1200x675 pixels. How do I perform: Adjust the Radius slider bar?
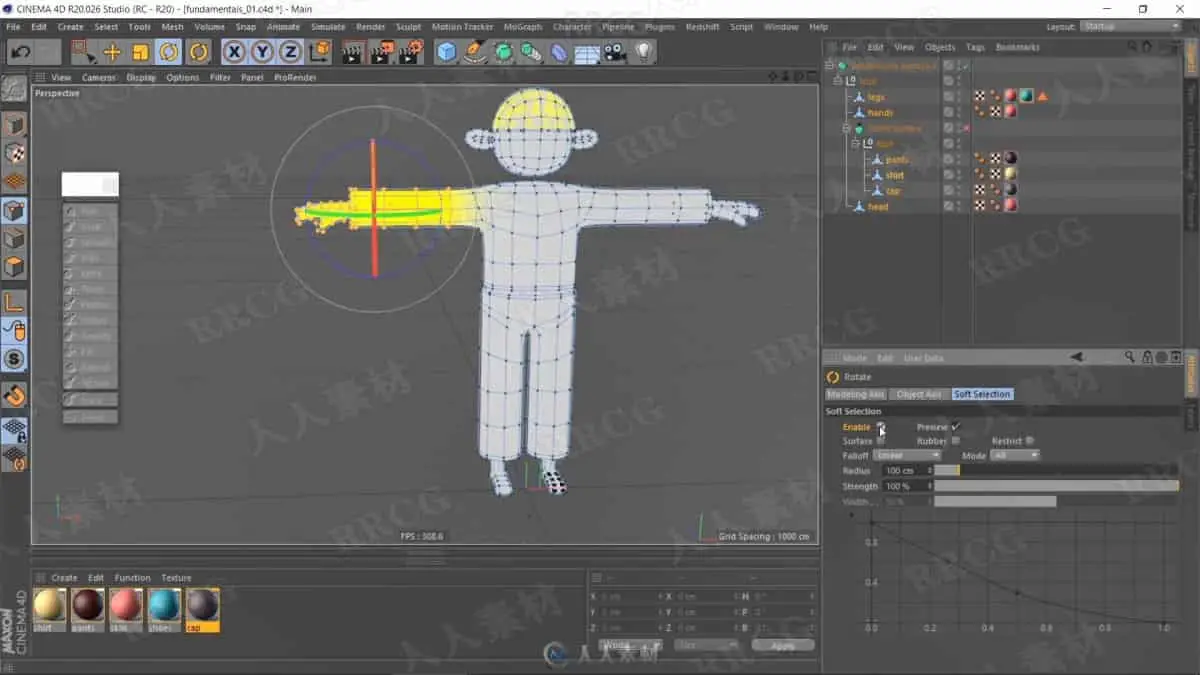(1057, 470)
